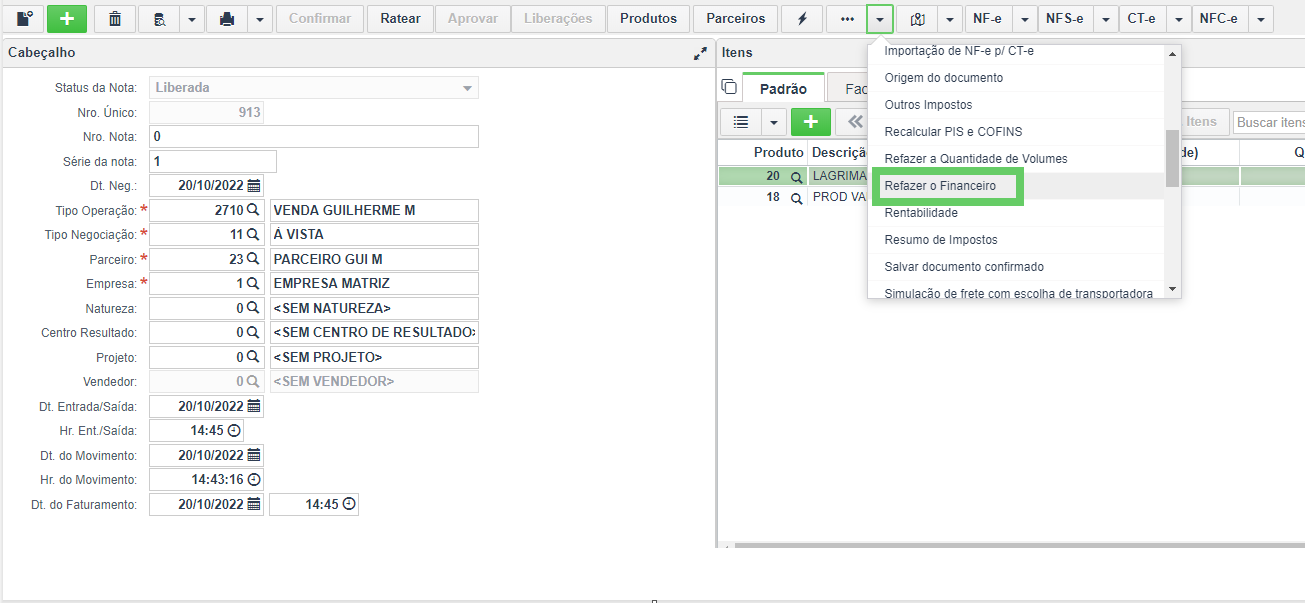Click the magnifier for Projeto

(253, 357)
